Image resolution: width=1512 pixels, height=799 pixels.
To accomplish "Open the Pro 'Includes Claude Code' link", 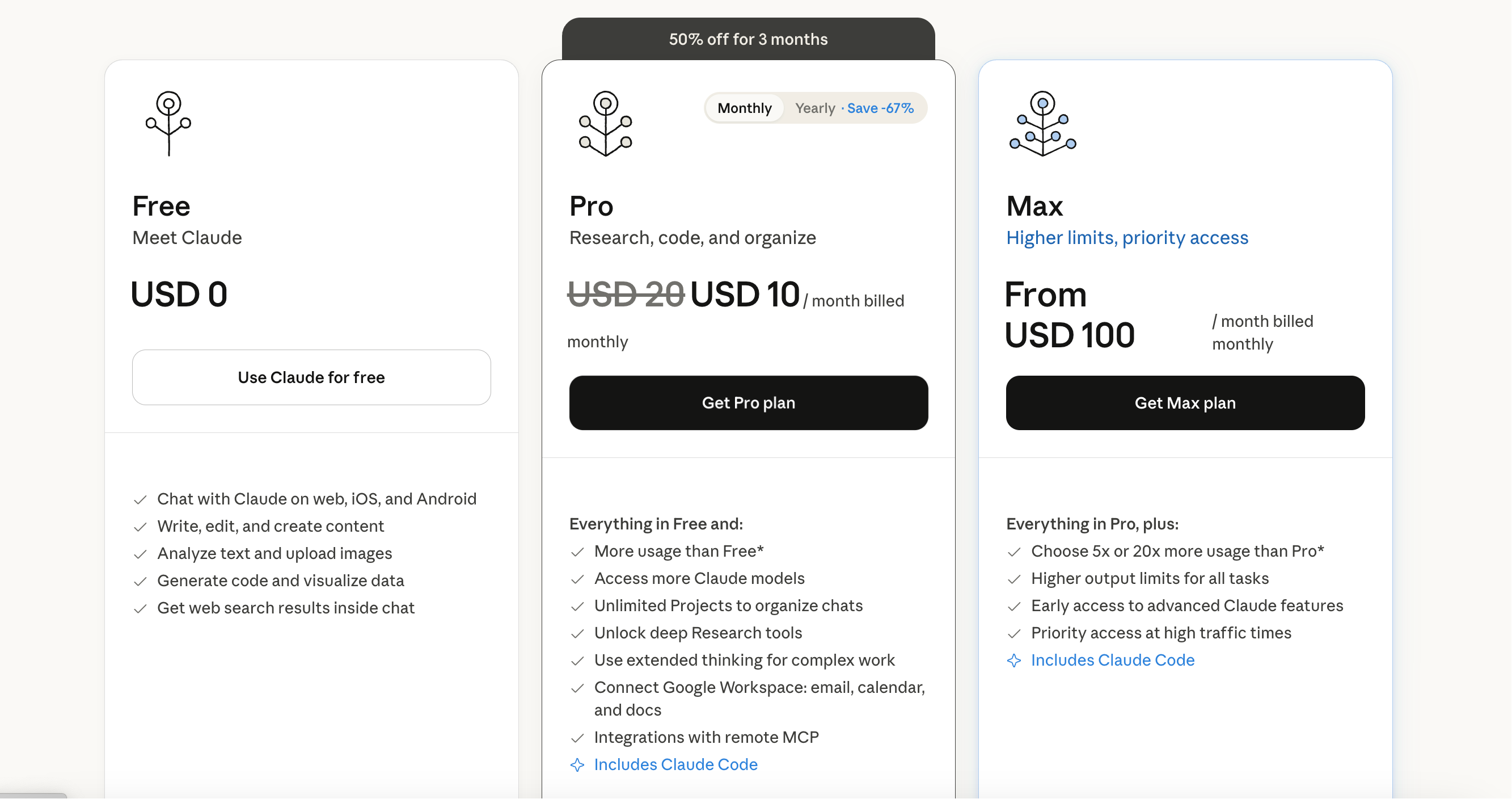I will coord(675,765).
